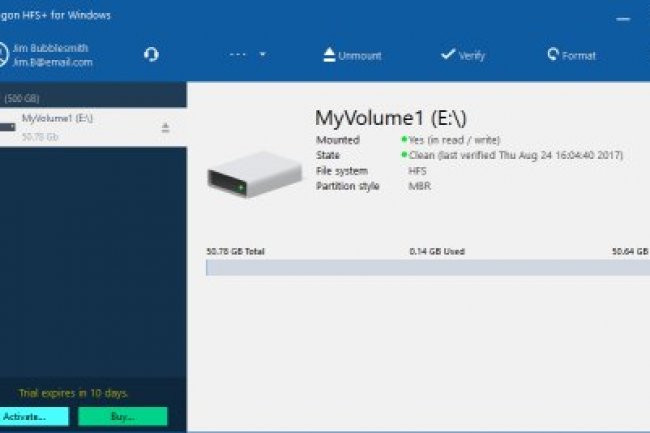This screenshot has height=433, width=650.
Task: Click the headset support icon
Action: [151, 55]
